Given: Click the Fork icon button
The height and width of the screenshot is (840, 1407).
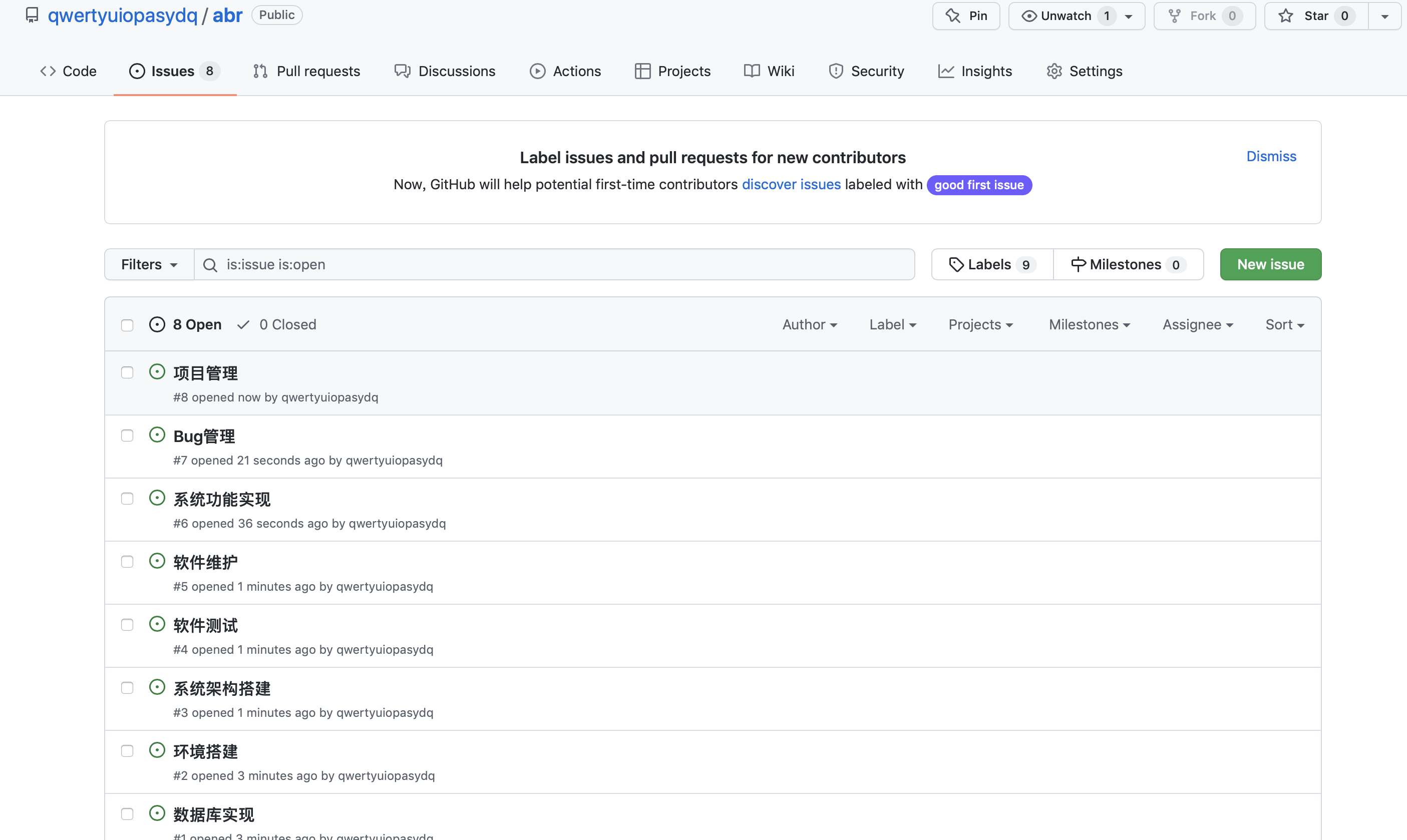Looking at the screenshot, I should pos(1175,16).
